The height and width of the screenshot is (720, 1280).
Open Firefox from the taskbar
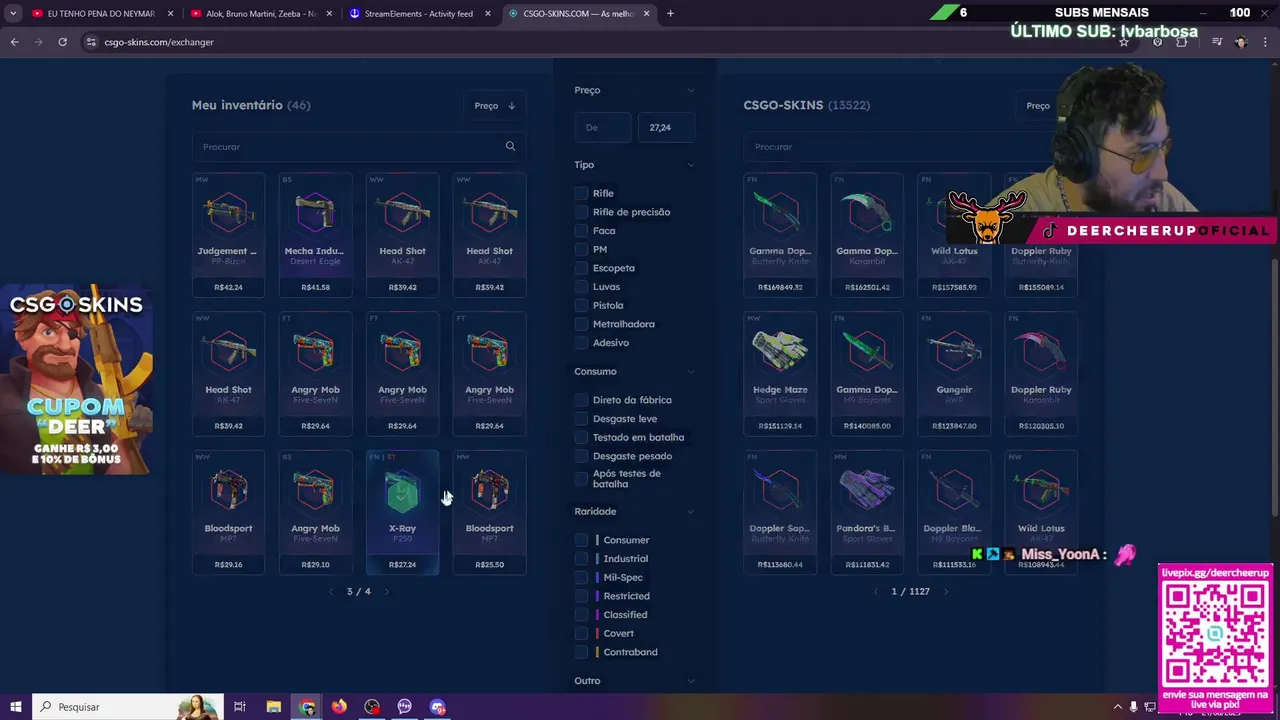(339, 707)
